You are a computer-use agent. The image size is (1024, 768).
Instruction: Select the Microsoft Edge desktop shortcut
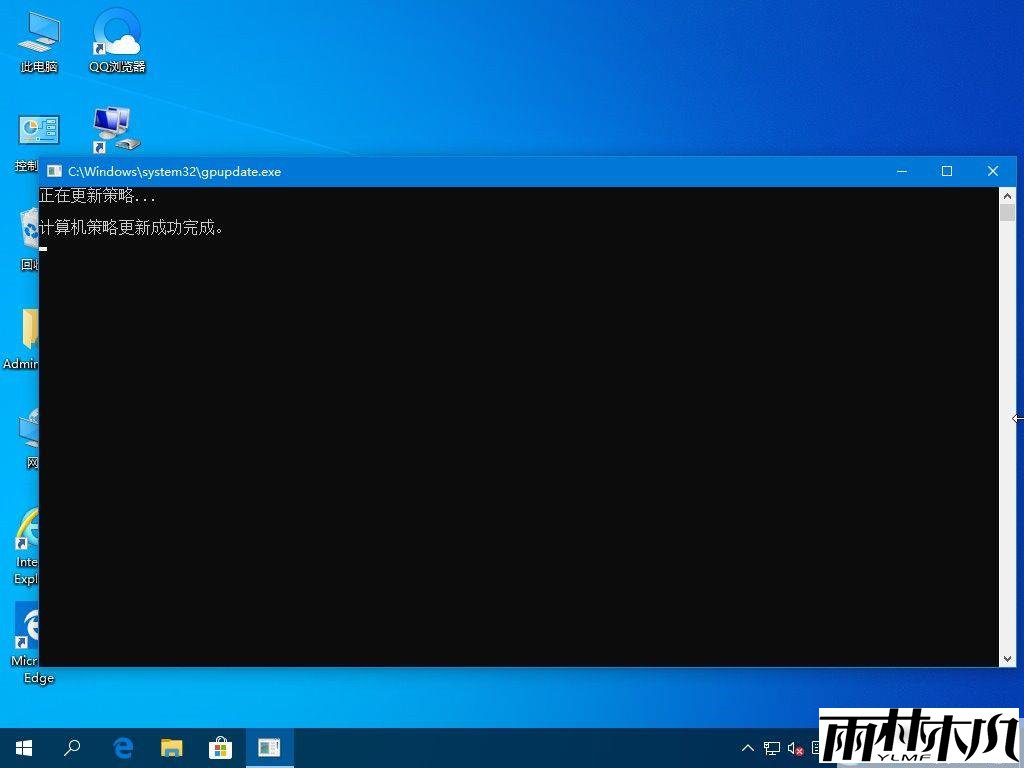[30, 627]
